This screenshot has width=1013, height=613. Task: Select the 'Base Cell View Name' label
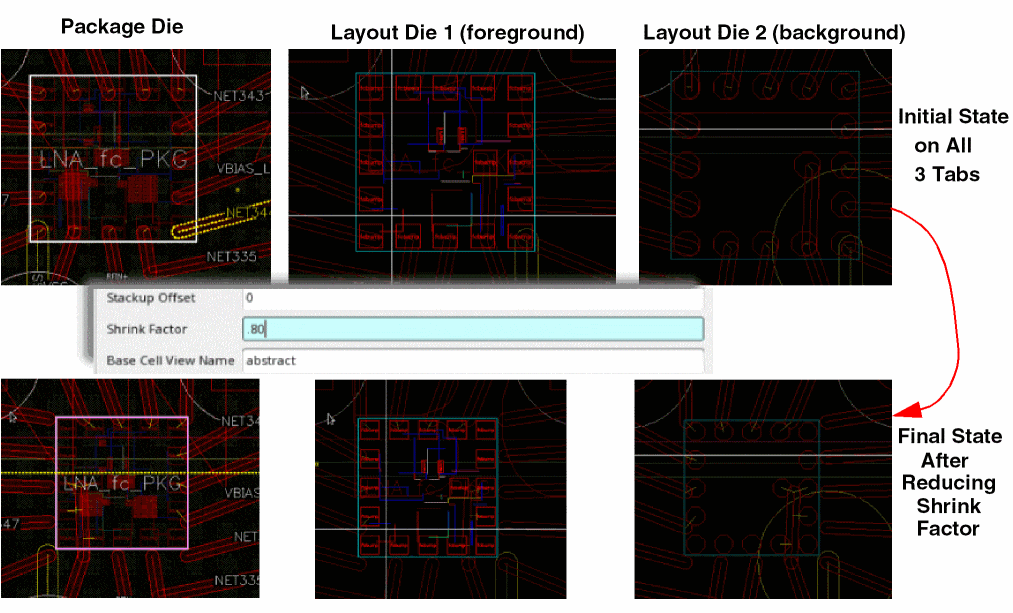coord(170,360)
